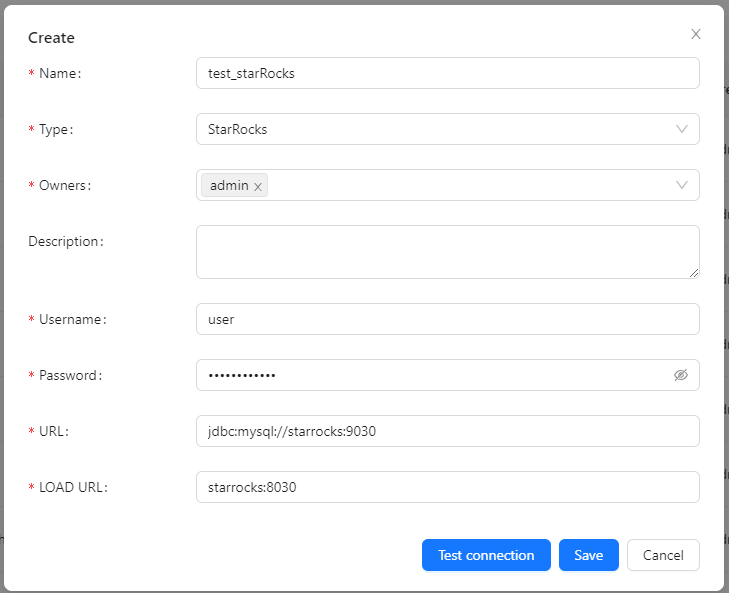Cancel the Create dialog

[663, 555]
